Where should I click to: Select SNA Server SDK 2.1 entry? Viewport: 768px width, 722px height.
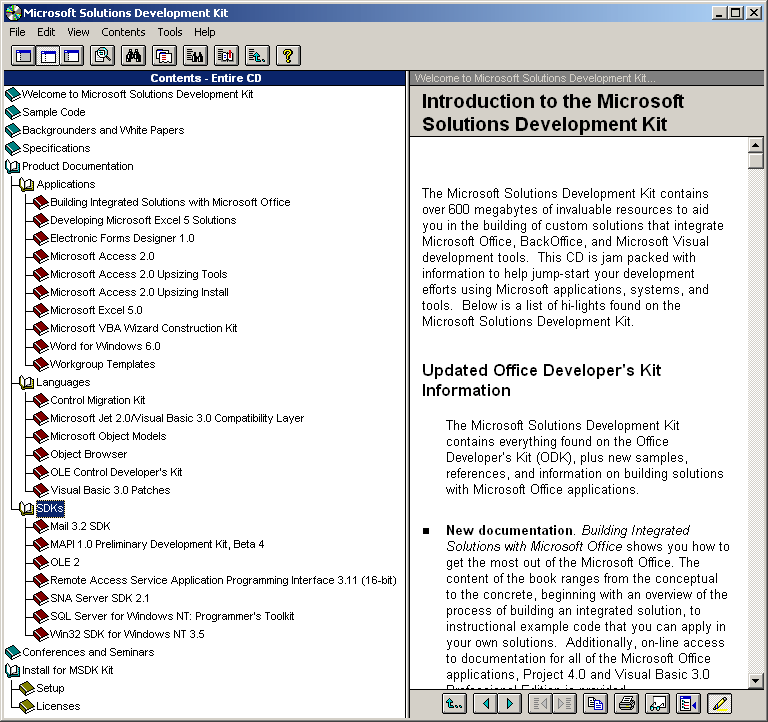pyautogui.click(x=100, y=599)
